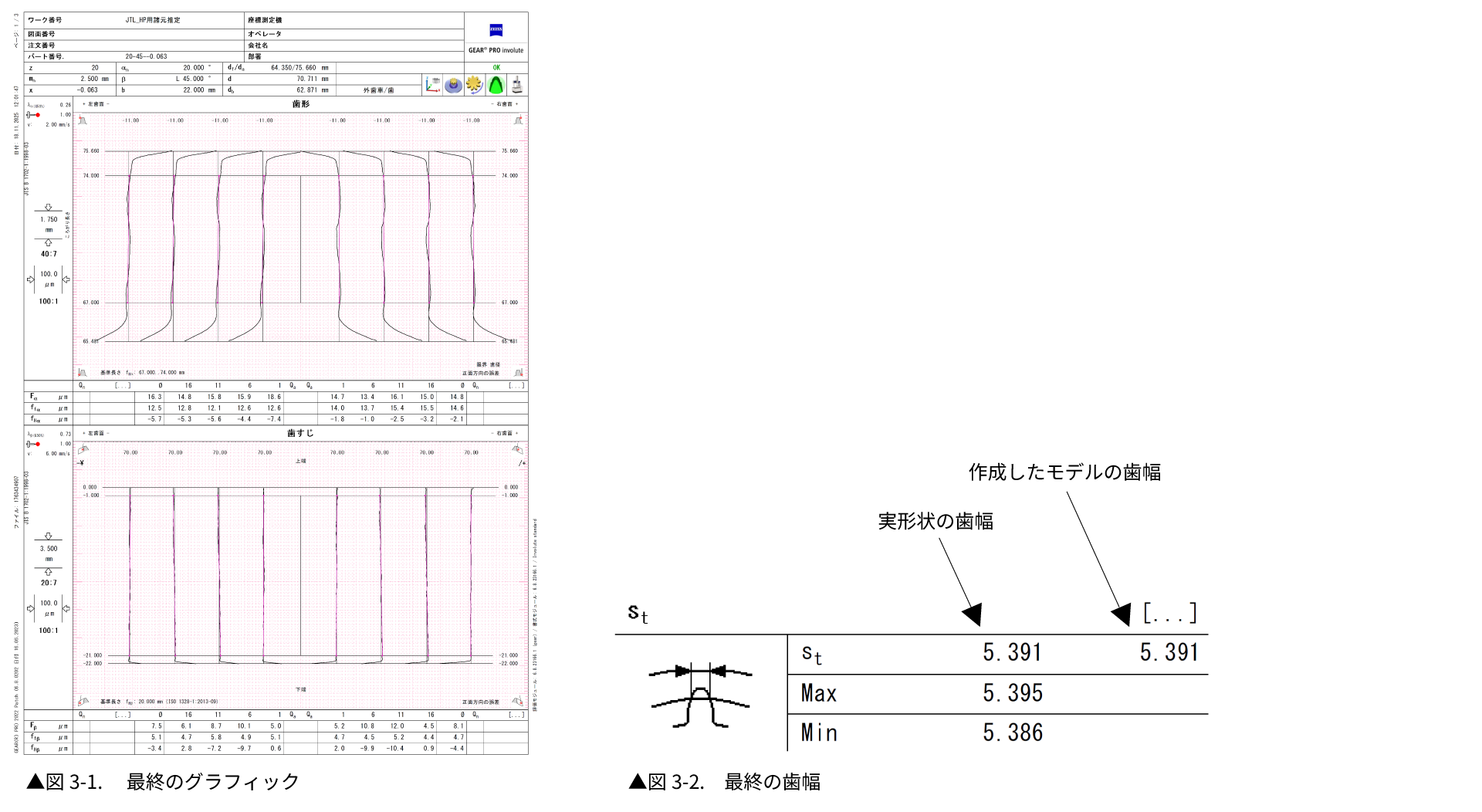Expand the [...] column in the Fβ table
The width and height of the screenshot is (1482, 812).
[121, 714]
